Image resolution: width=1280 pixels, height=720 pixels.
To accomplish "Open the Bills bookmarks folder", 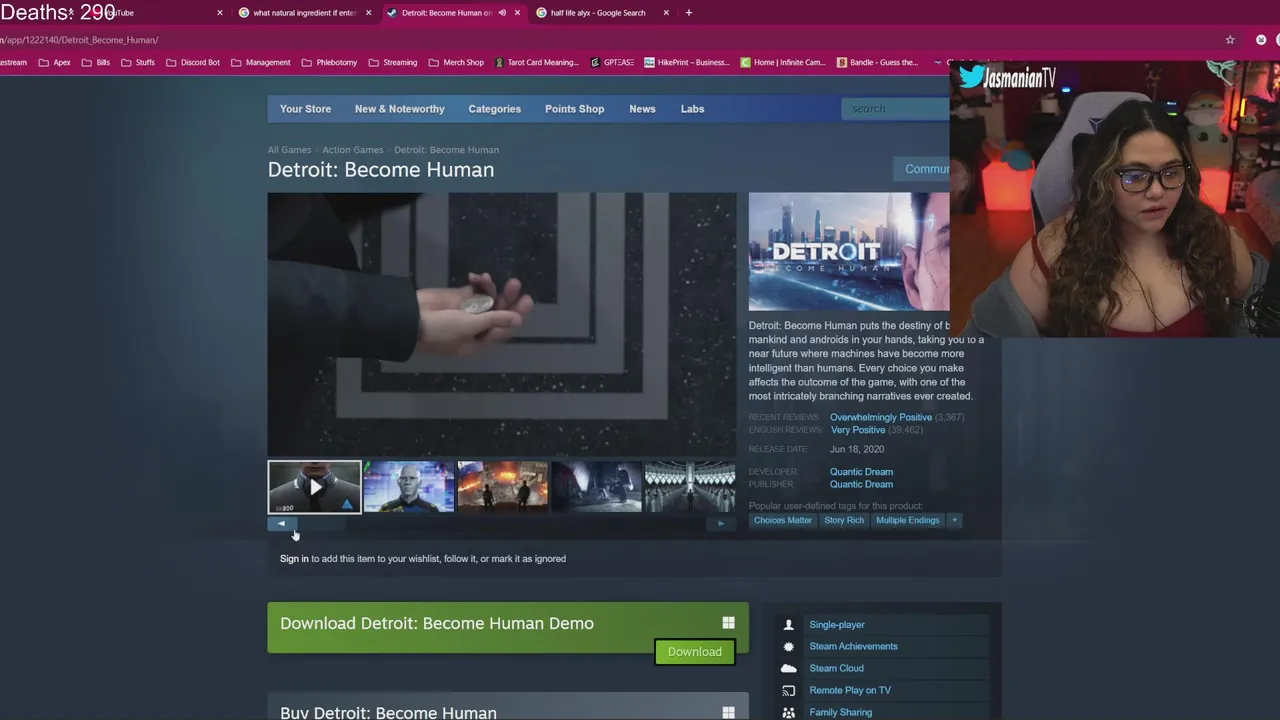I will (96, 62).
